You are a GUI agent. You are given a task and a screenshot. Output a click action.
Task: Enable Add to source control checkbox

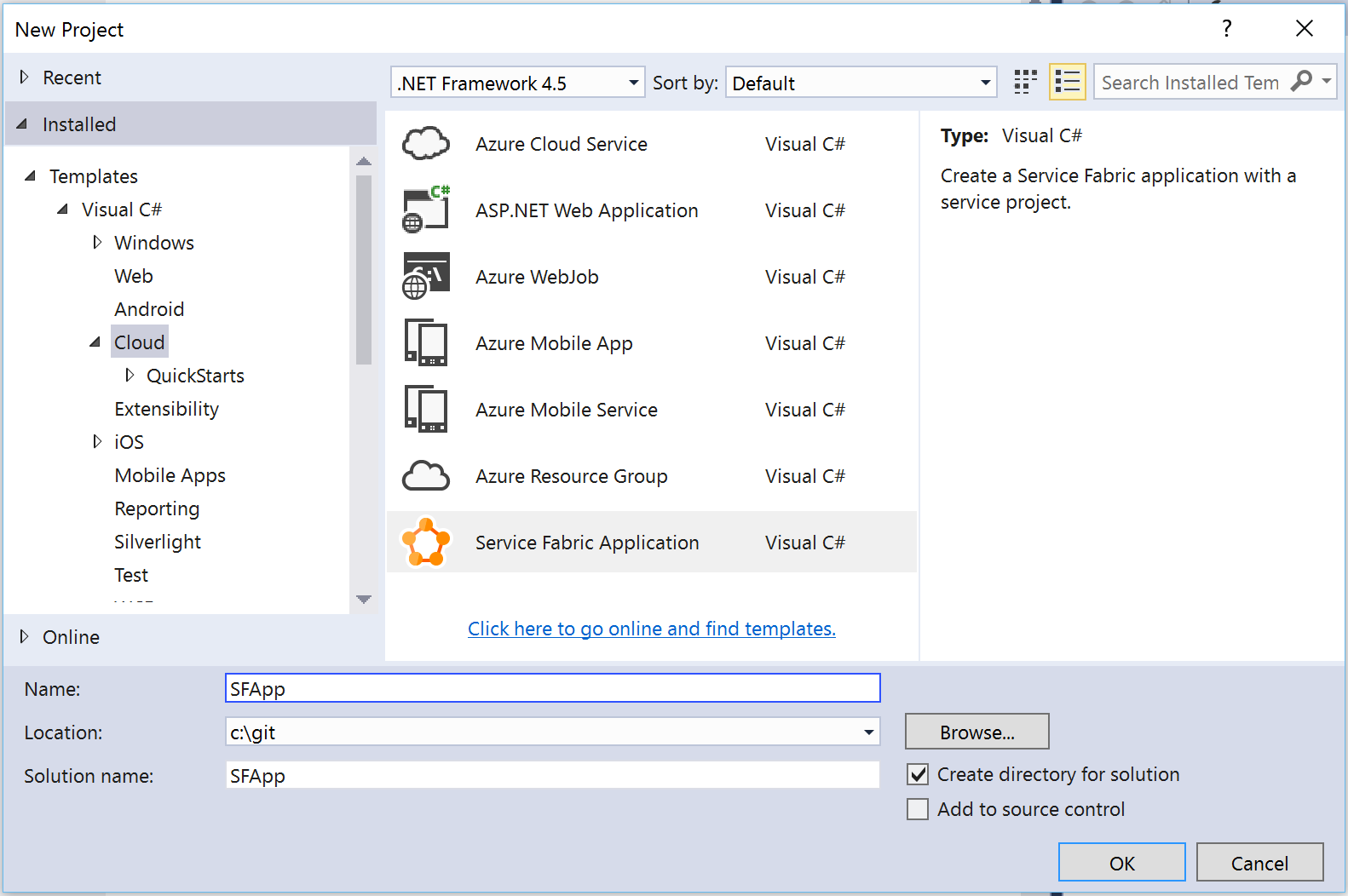point(918,809)
